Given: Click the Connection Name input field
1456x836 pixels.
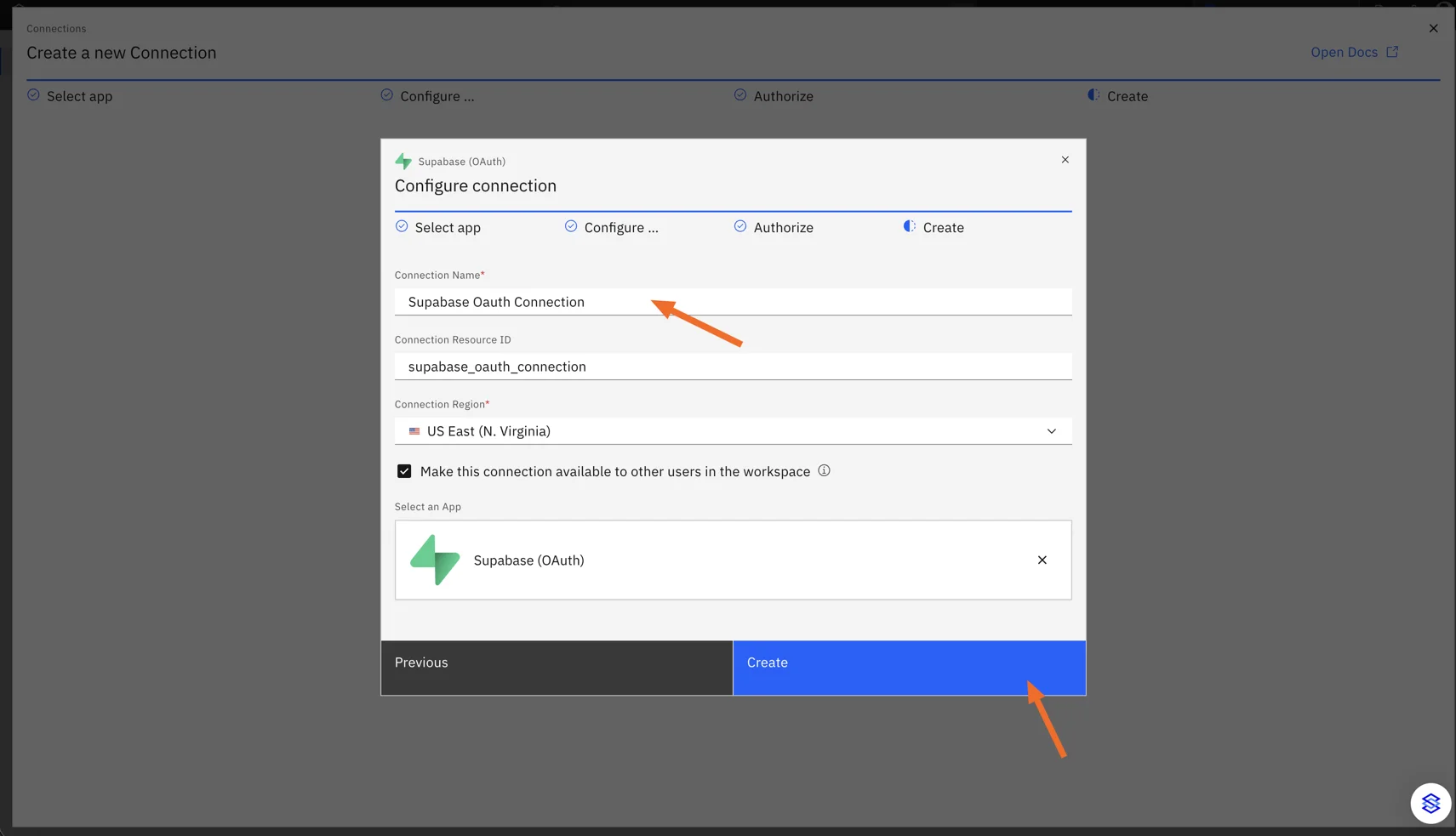Looking at the screenshot, I should point(733,302).
